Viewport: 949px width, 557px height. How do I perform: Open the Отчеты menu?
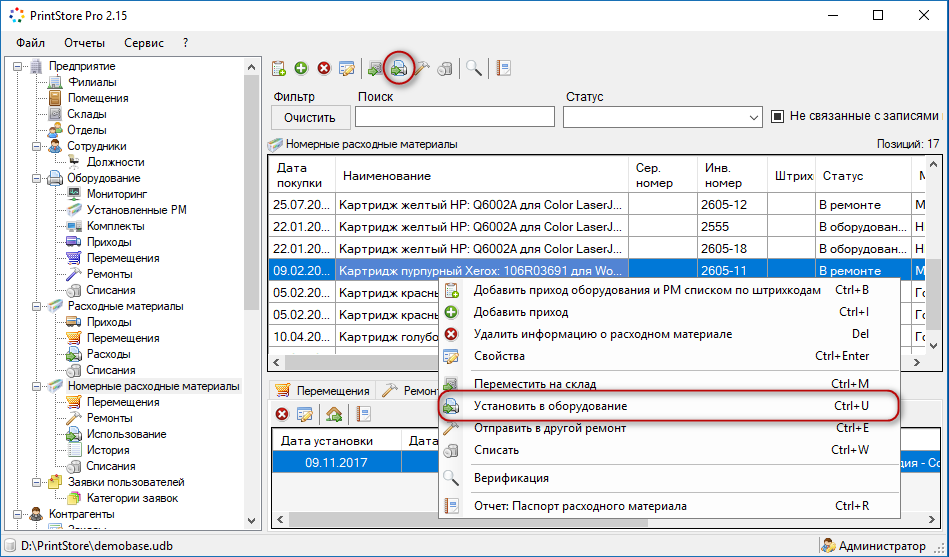coord(84,43)
